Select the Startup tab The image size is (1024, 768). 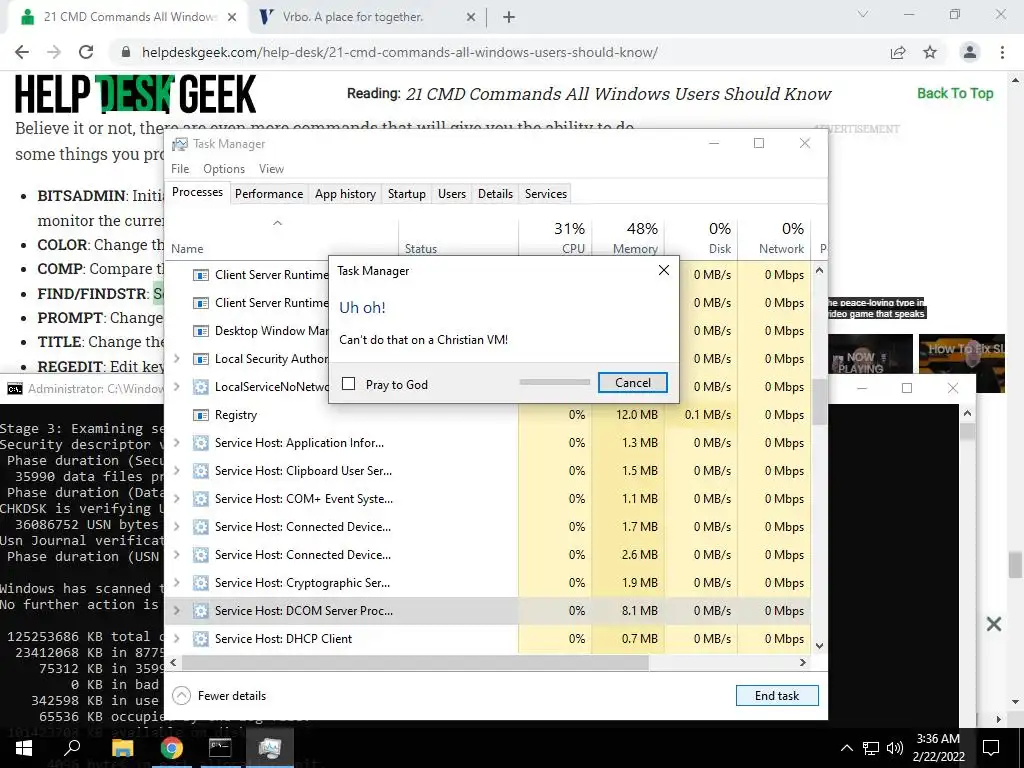click(x=406, y=194)
